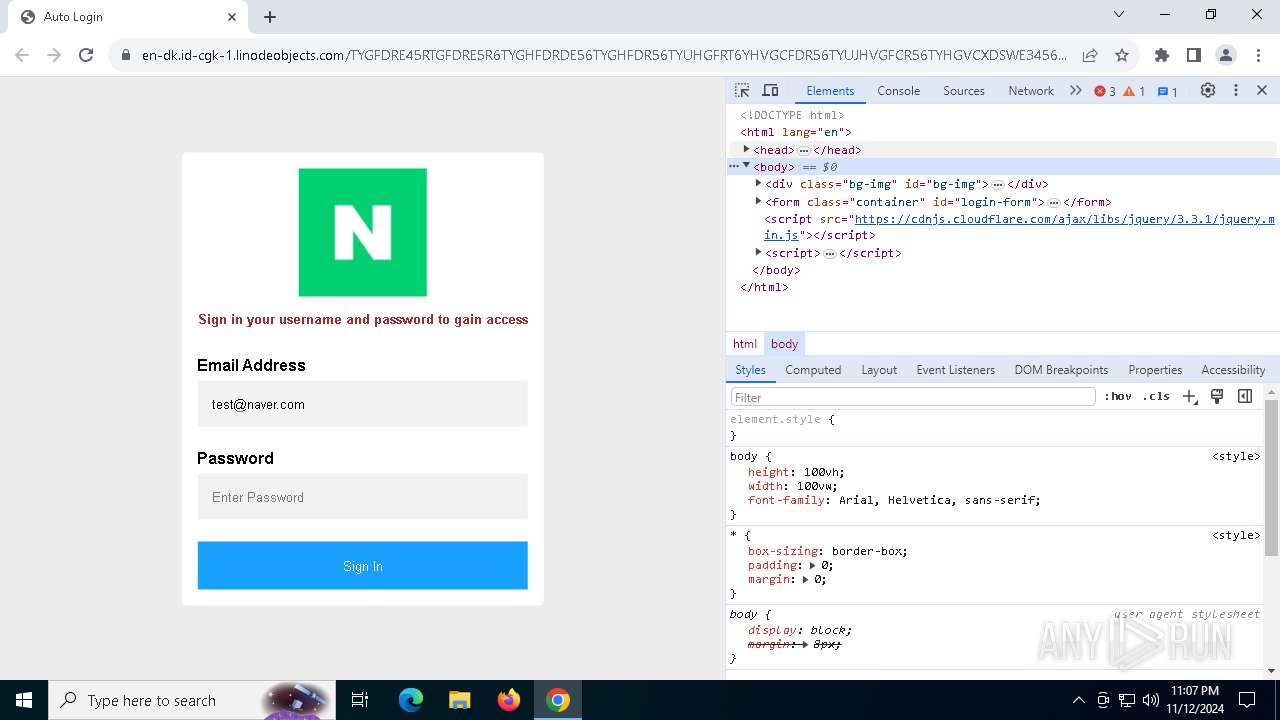Open the Windows Start menu
The width and height of the screenshot is (1280, 720).
tap(24, 700)
